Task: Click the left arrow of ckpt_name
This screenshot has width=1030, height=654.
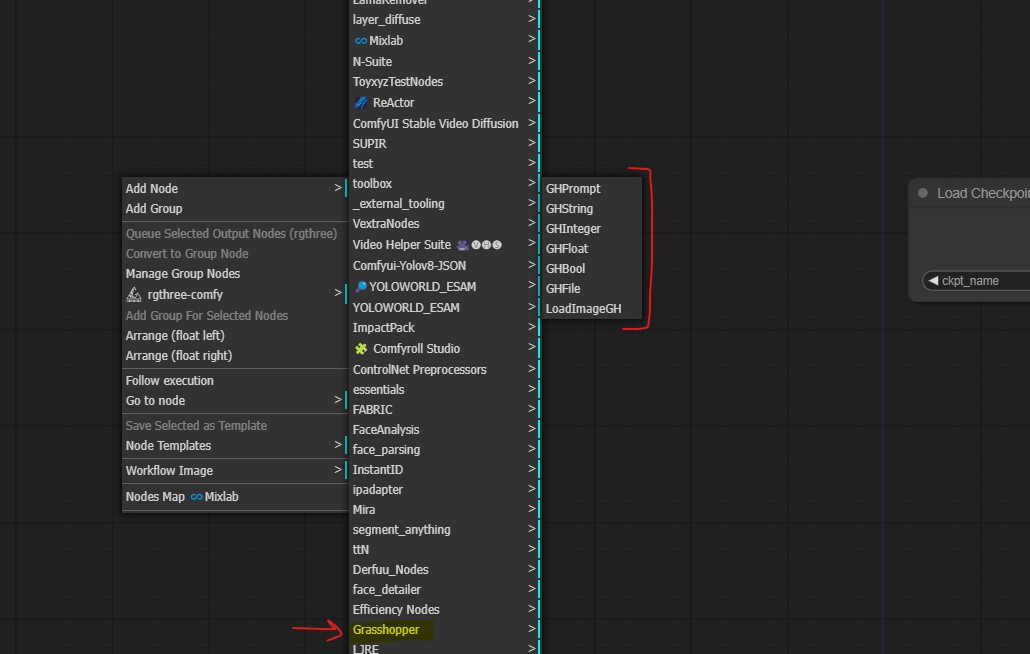Action: (x=933, y=281)
